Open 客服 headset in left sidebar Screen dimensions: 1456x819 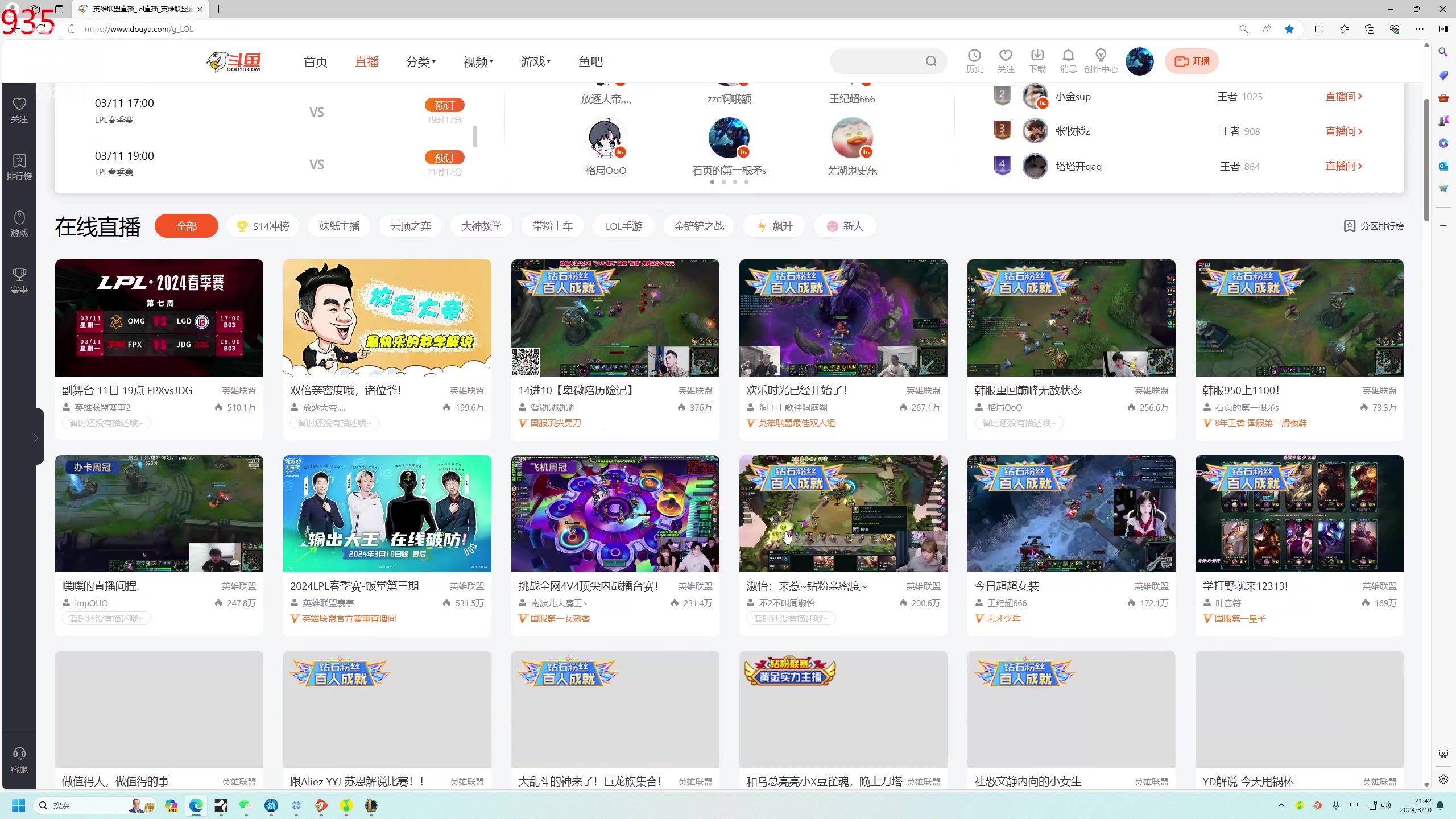coord(19,760)
